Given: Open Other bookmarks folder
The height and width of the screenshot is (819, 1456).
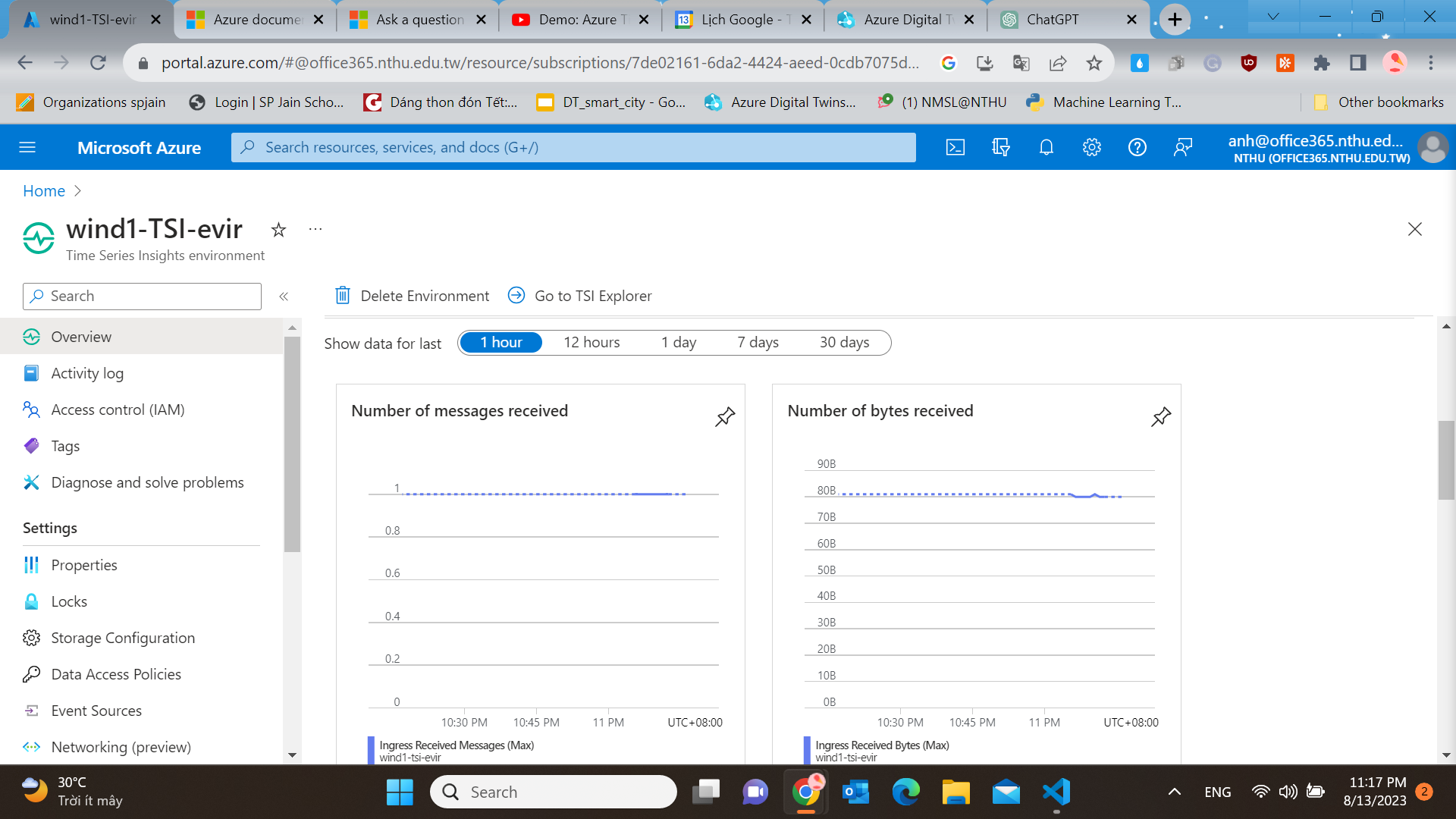Looking at the screenshot, I should 1379,102.
